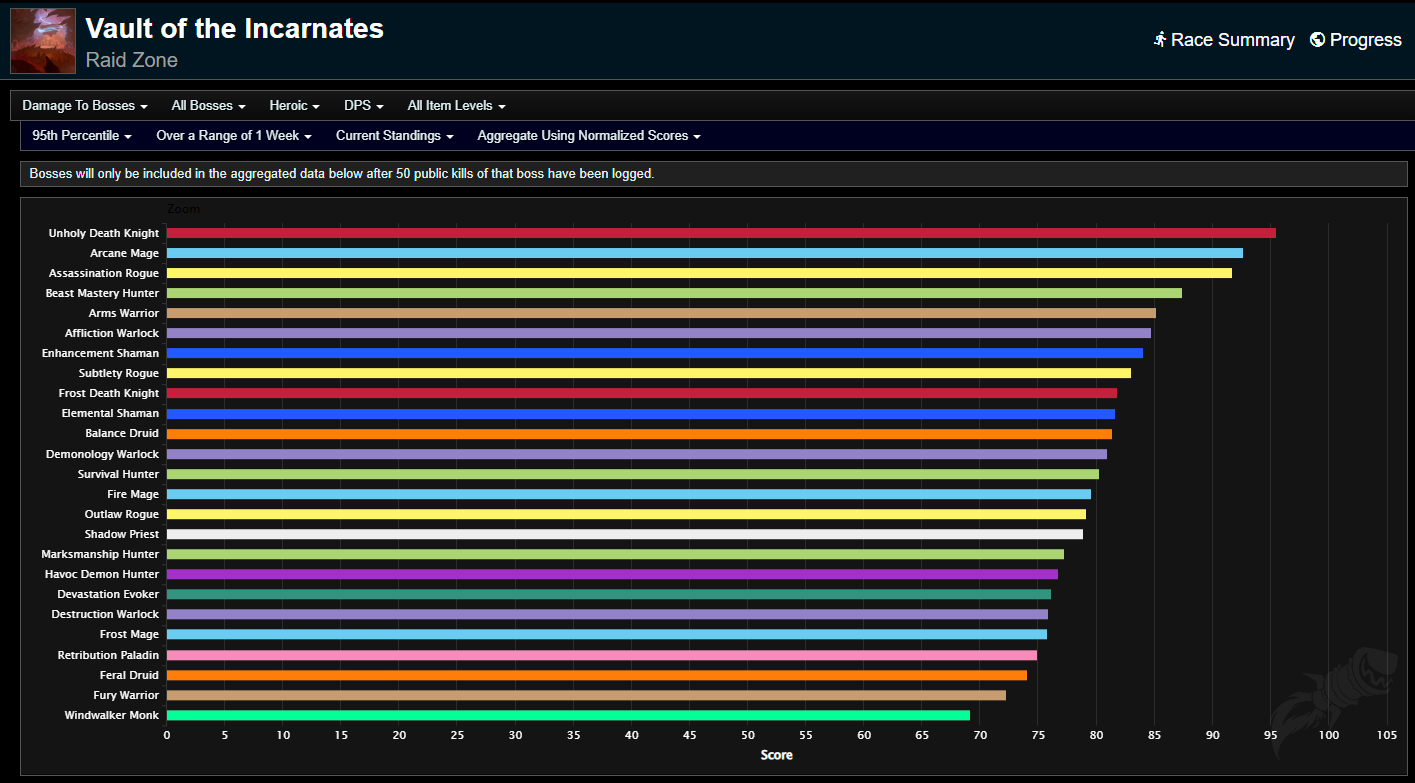The width and height of the screenshot is (1415, 783).
Task: Click the running figure Race Summary icon
Action: (x=1160, y=39)
